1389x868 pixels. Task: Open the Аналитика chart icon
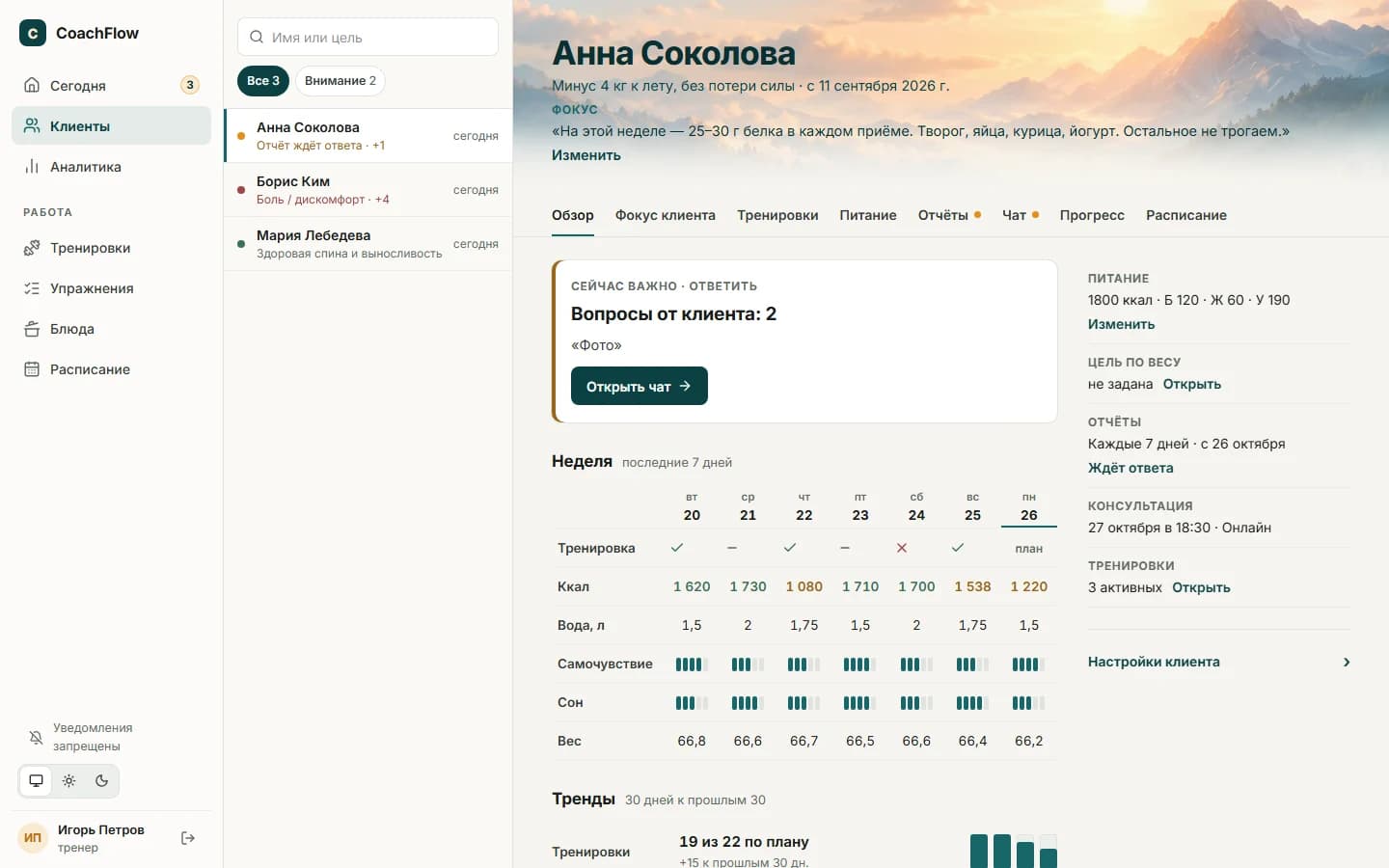click(32, 166)
